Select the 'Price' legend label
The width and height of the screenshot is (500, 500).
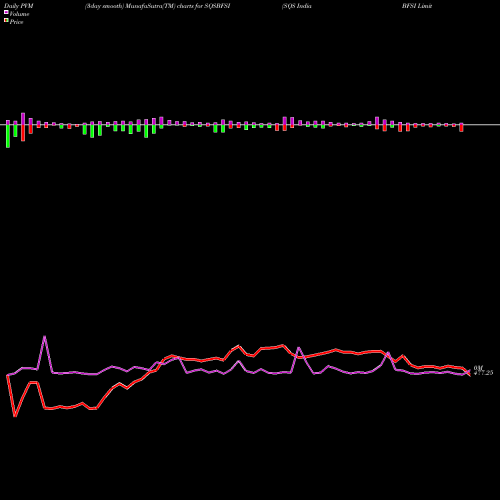16,22
